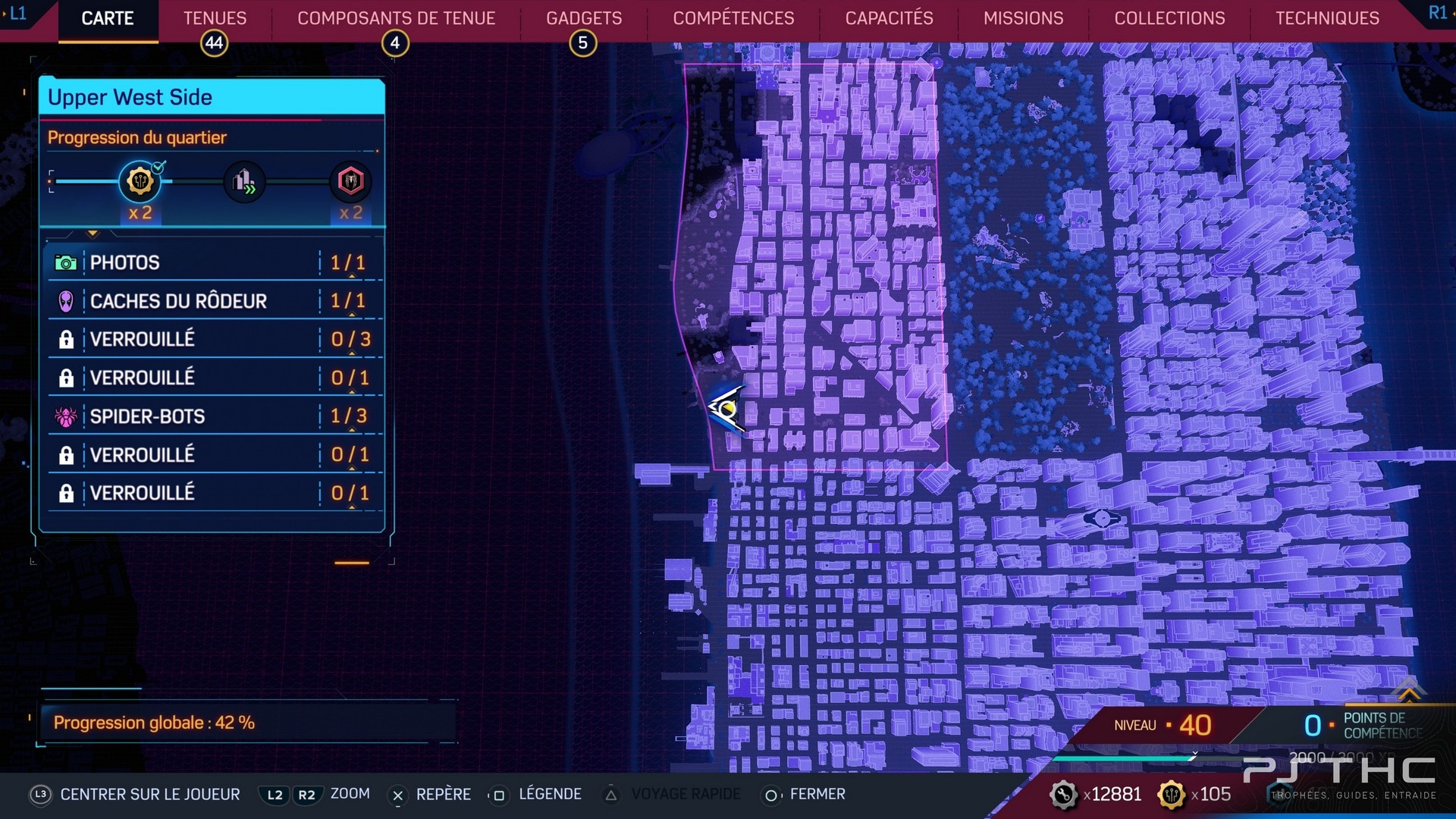The height and width of the screenshot is (819, 1456).
Task: Click the circle button icon
Action: point(770,795)
